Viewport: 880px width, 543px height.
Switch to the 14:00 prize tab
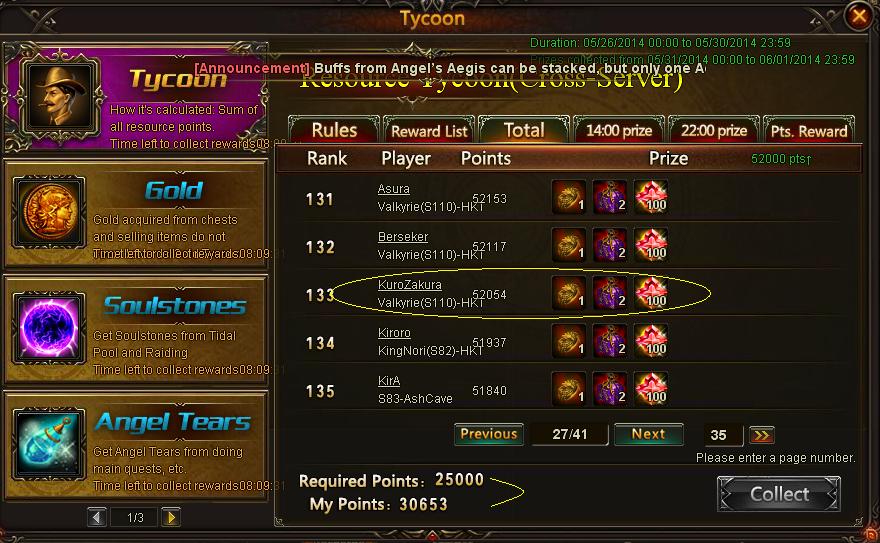coord(619,130)
